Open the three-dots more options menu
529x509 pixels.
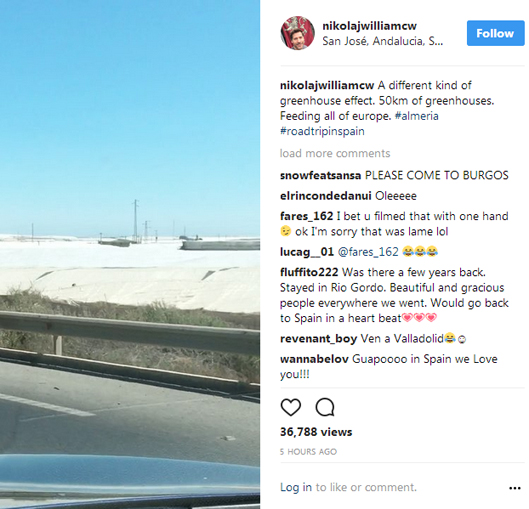pyautogui.click(x=514, y=488)
